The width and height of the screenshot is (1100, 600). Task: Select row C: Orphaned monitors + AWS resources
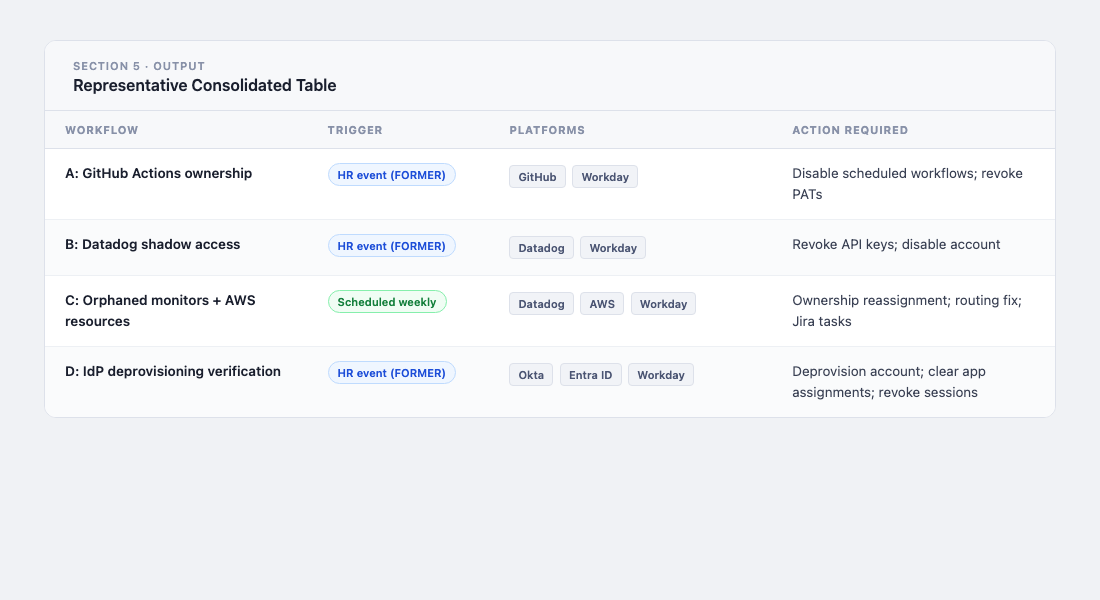550,311
